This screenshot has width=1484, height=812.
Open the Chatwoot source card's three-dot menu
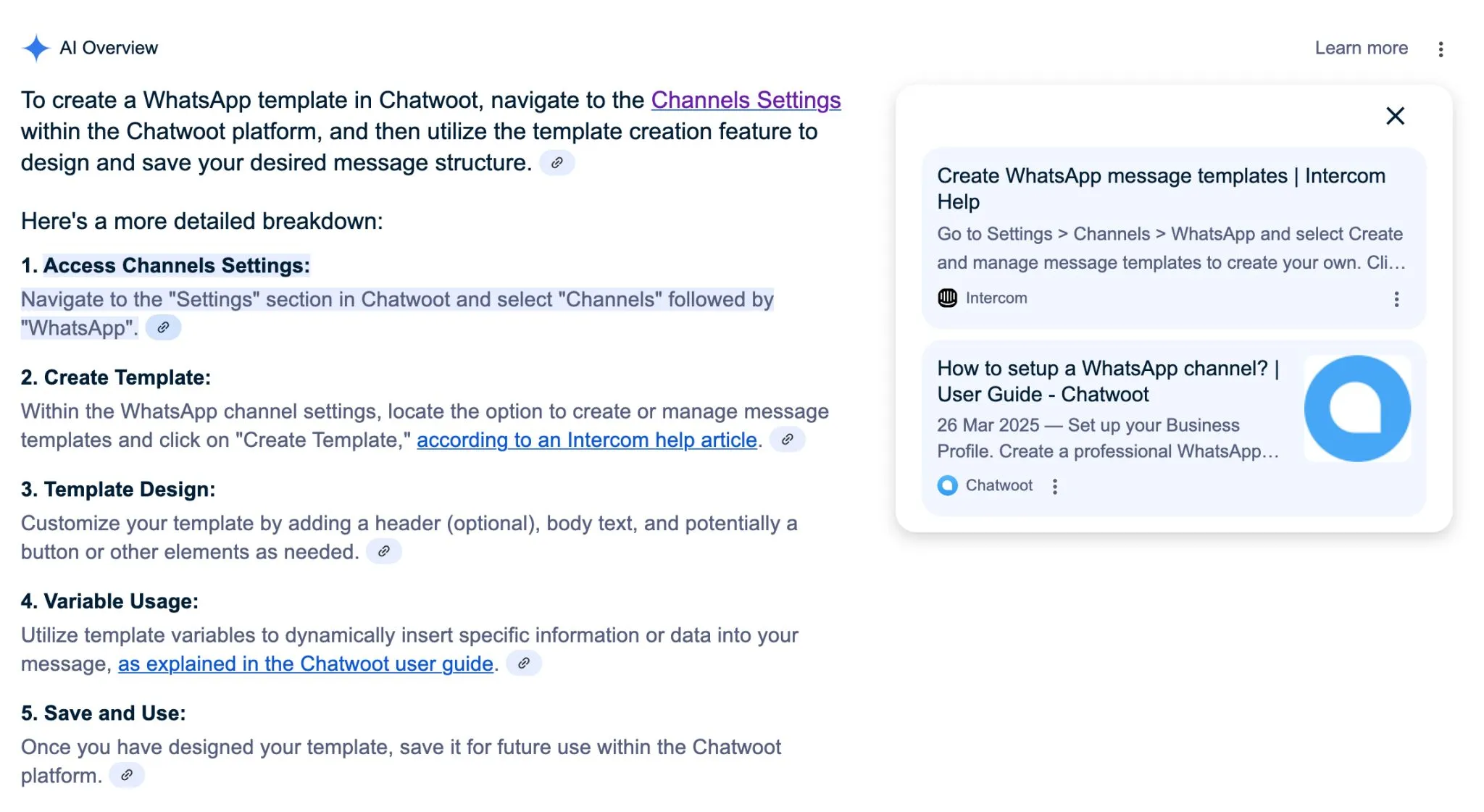click(x=1054, y=486)
